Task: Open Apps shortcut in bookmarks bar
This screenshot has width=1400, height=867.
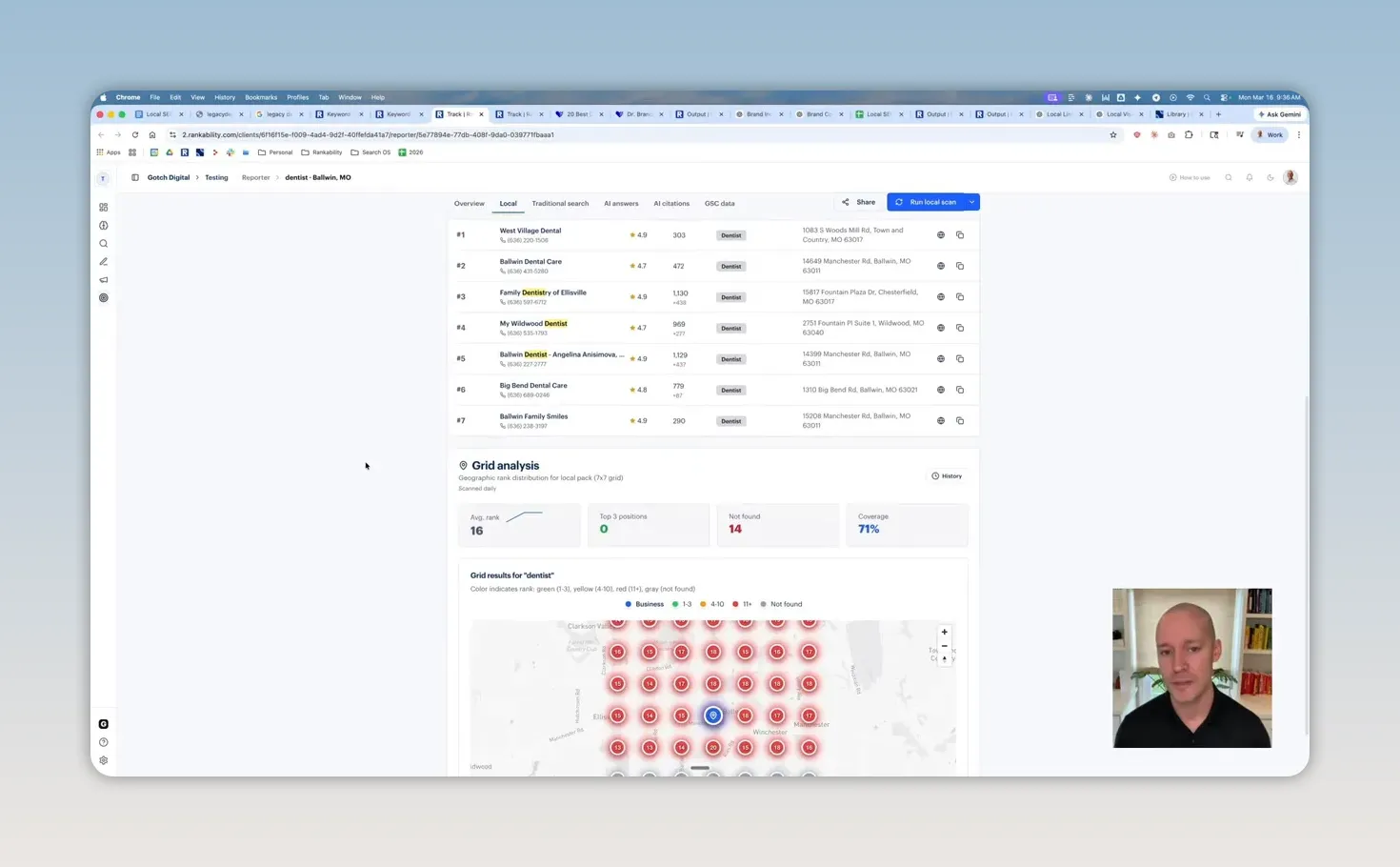Action: point(109,152)
